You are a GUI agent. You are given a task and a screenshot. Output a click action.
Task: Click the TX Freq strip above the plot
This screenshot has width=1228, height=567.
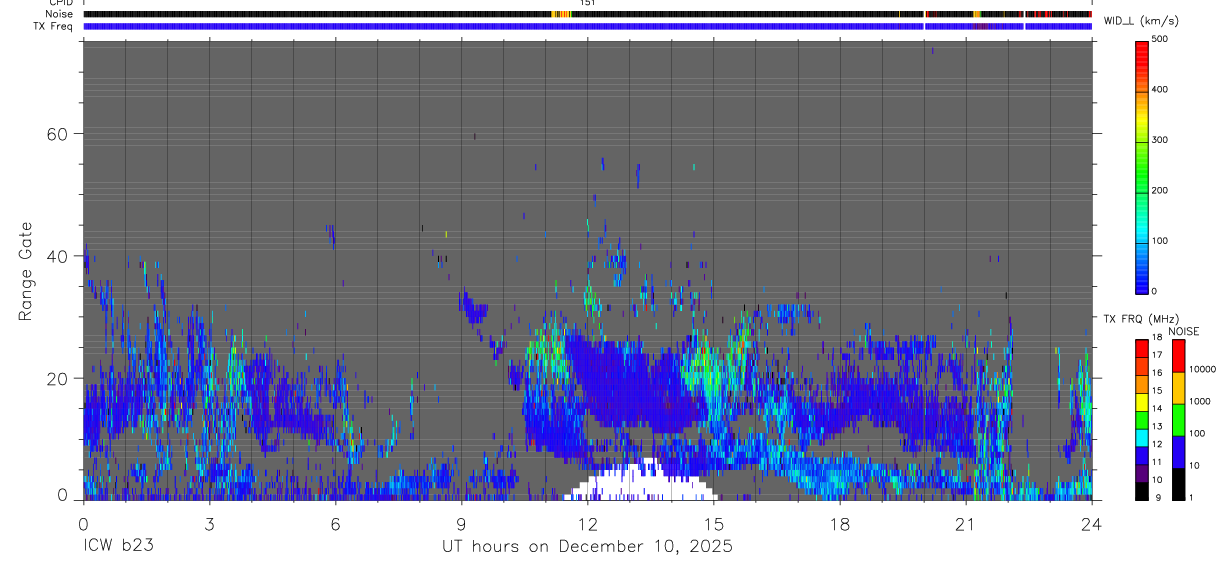(x=587, y=26)
